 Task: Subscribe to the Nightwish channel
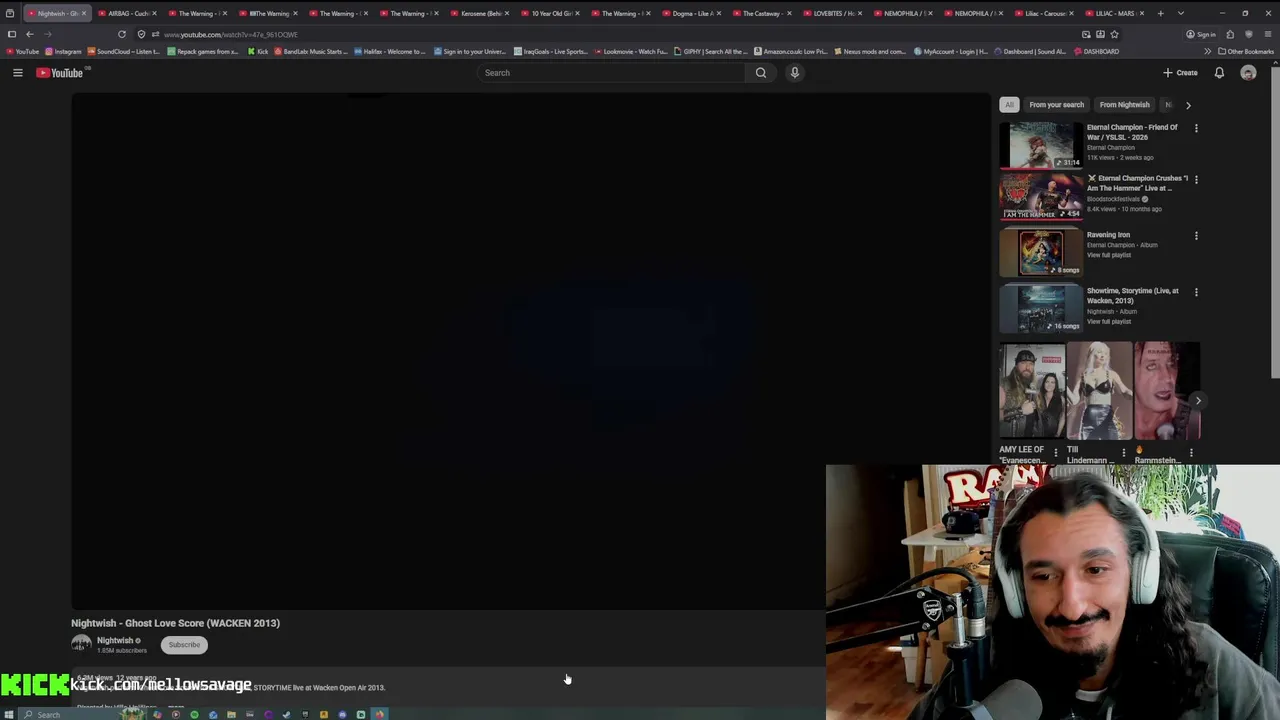(x=184, y=645)
